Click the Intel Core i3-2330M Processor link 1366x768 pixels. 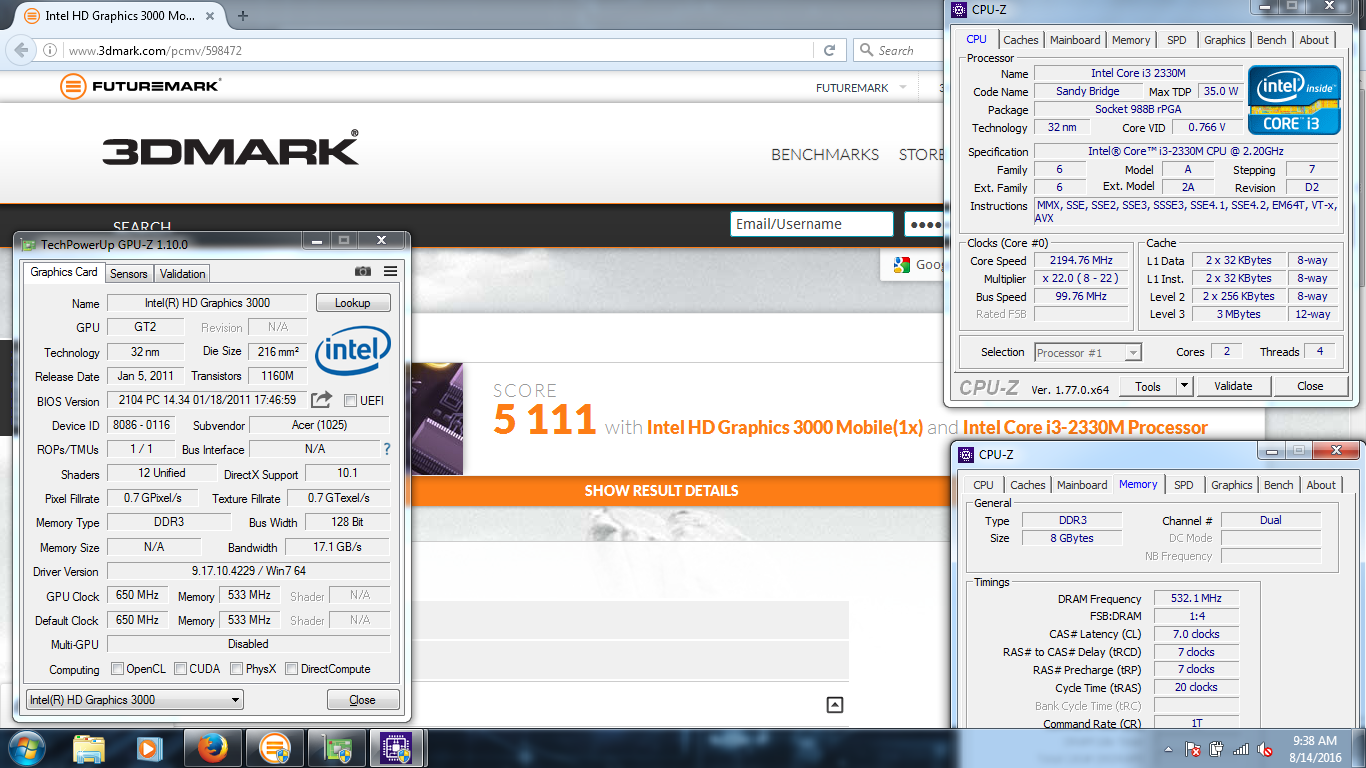click(1086, 427)
